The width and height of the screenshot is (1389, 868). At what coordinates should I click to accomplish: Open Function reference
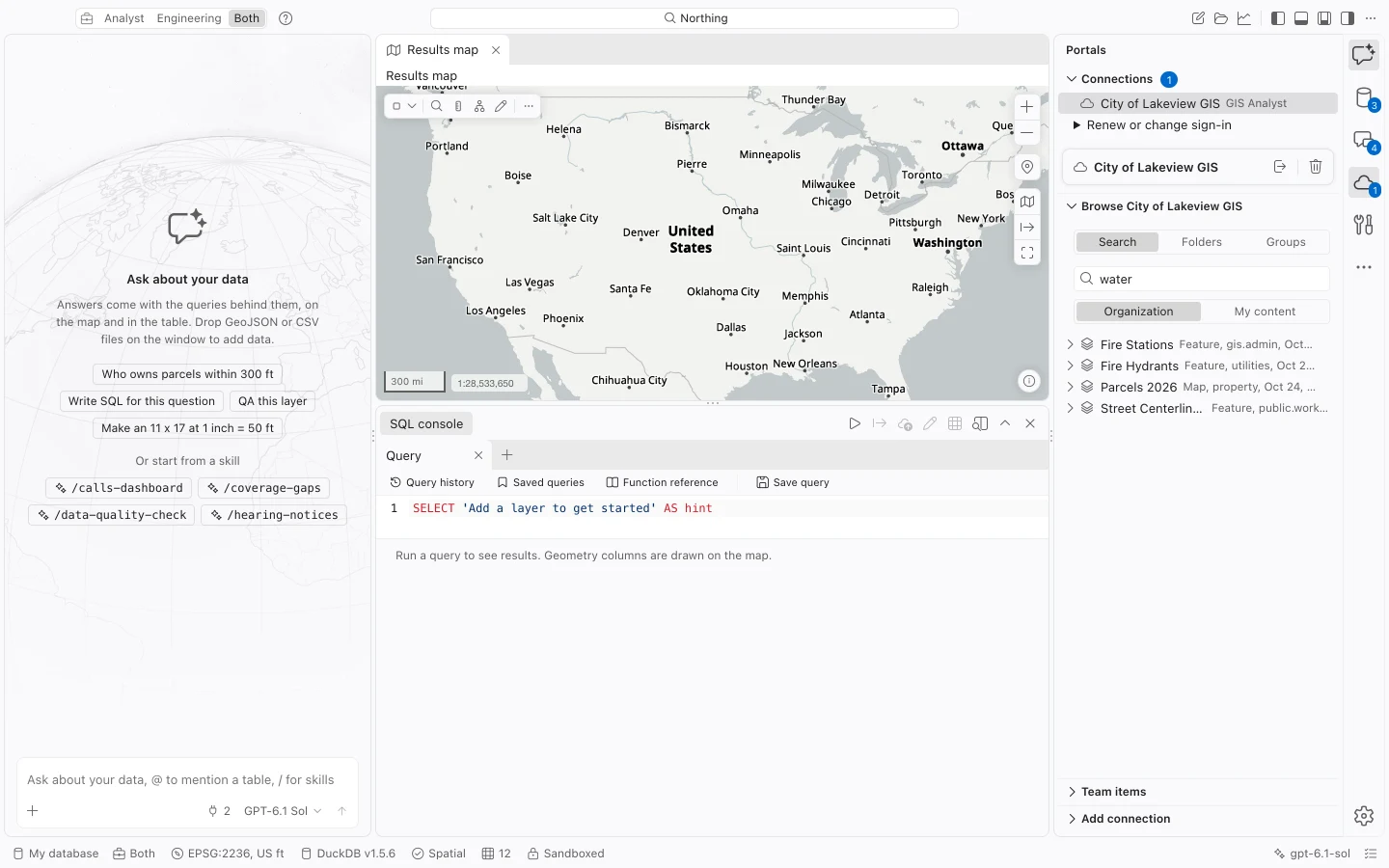coord(662,482)
